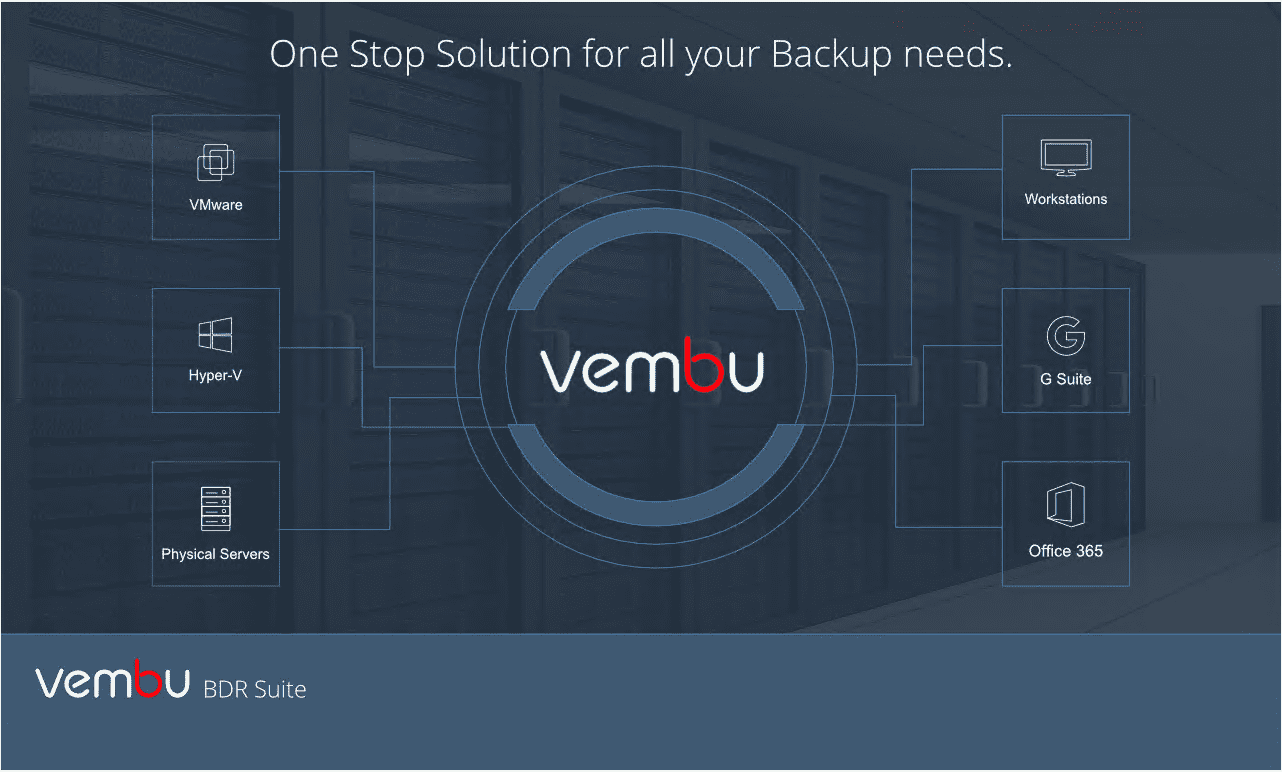Image resolution: width=1282 pixels, height=772 pixels.
Task: Click the Physical Servers rack icon
Action: (215, 508)
